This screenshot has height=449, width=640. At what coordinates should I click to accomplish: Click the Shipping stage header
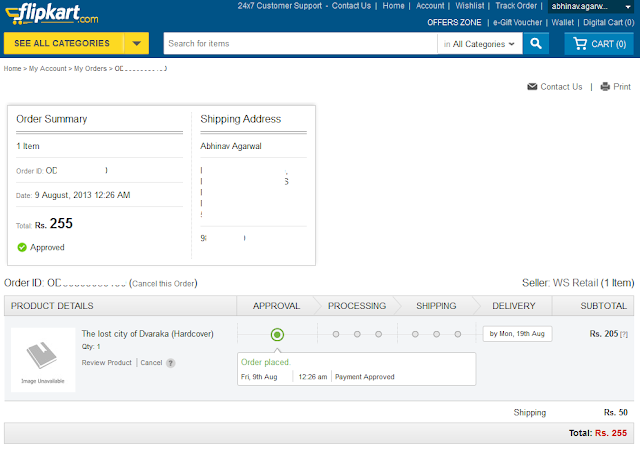click(x=436, y=306)
